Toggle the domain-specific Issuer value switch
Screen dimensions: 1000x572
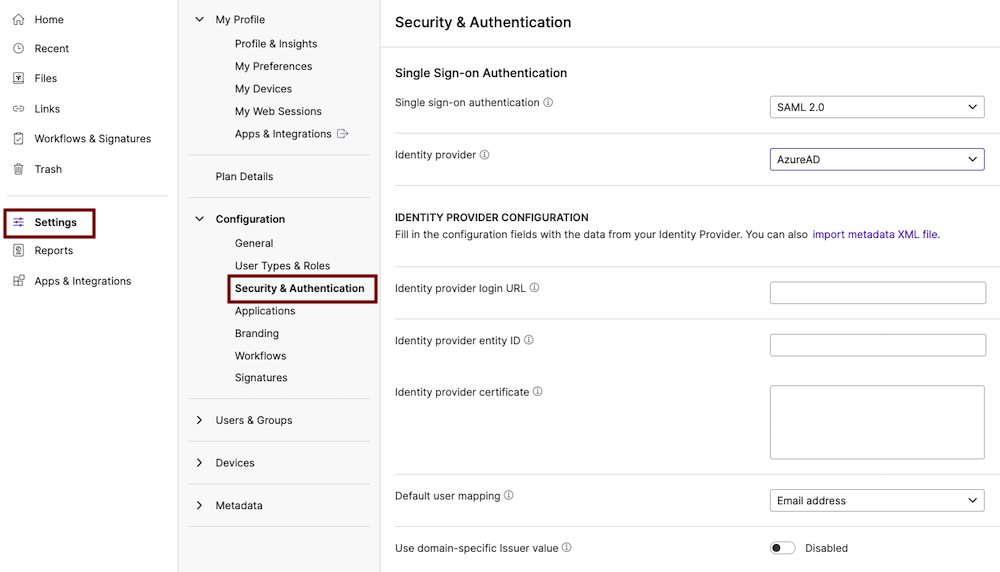[x=783, y=548]
